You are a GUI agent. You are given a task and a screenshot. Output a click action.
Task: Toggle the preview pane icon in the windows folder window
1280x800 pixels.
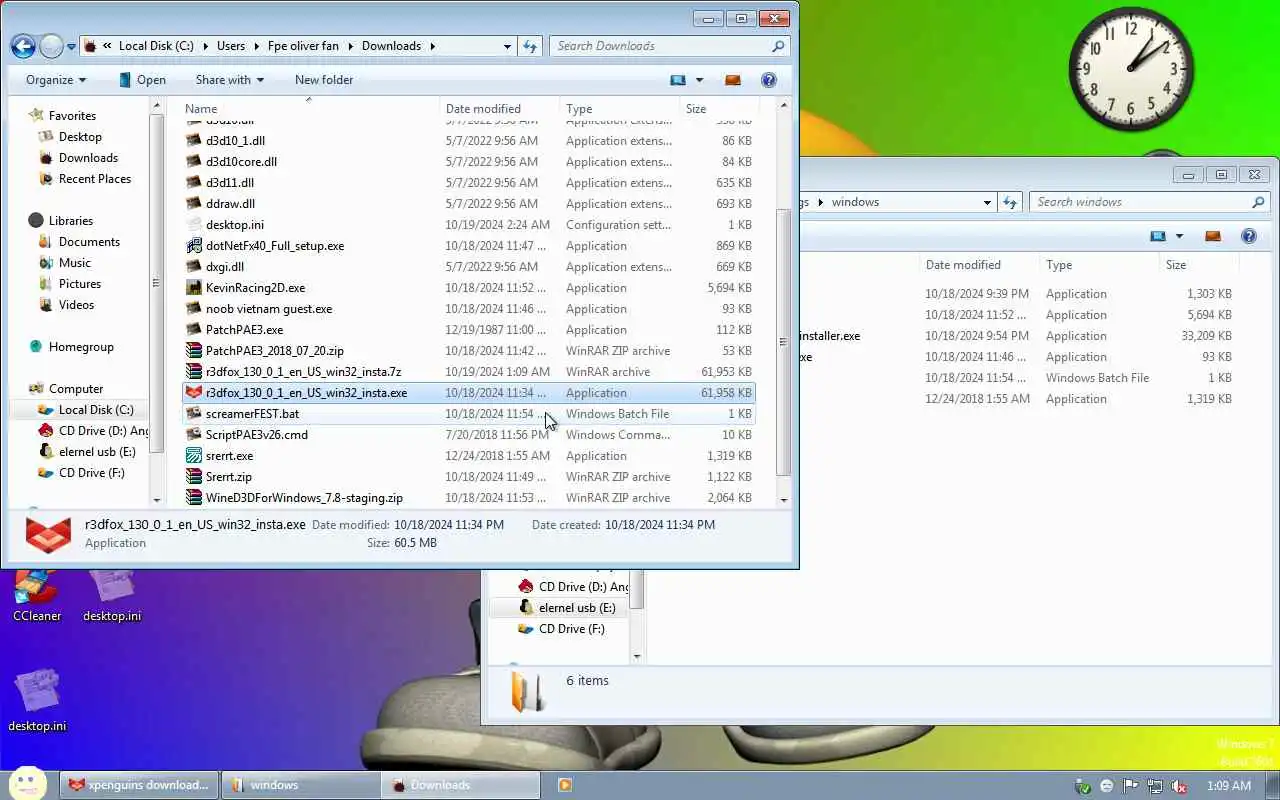(1213, 237)
